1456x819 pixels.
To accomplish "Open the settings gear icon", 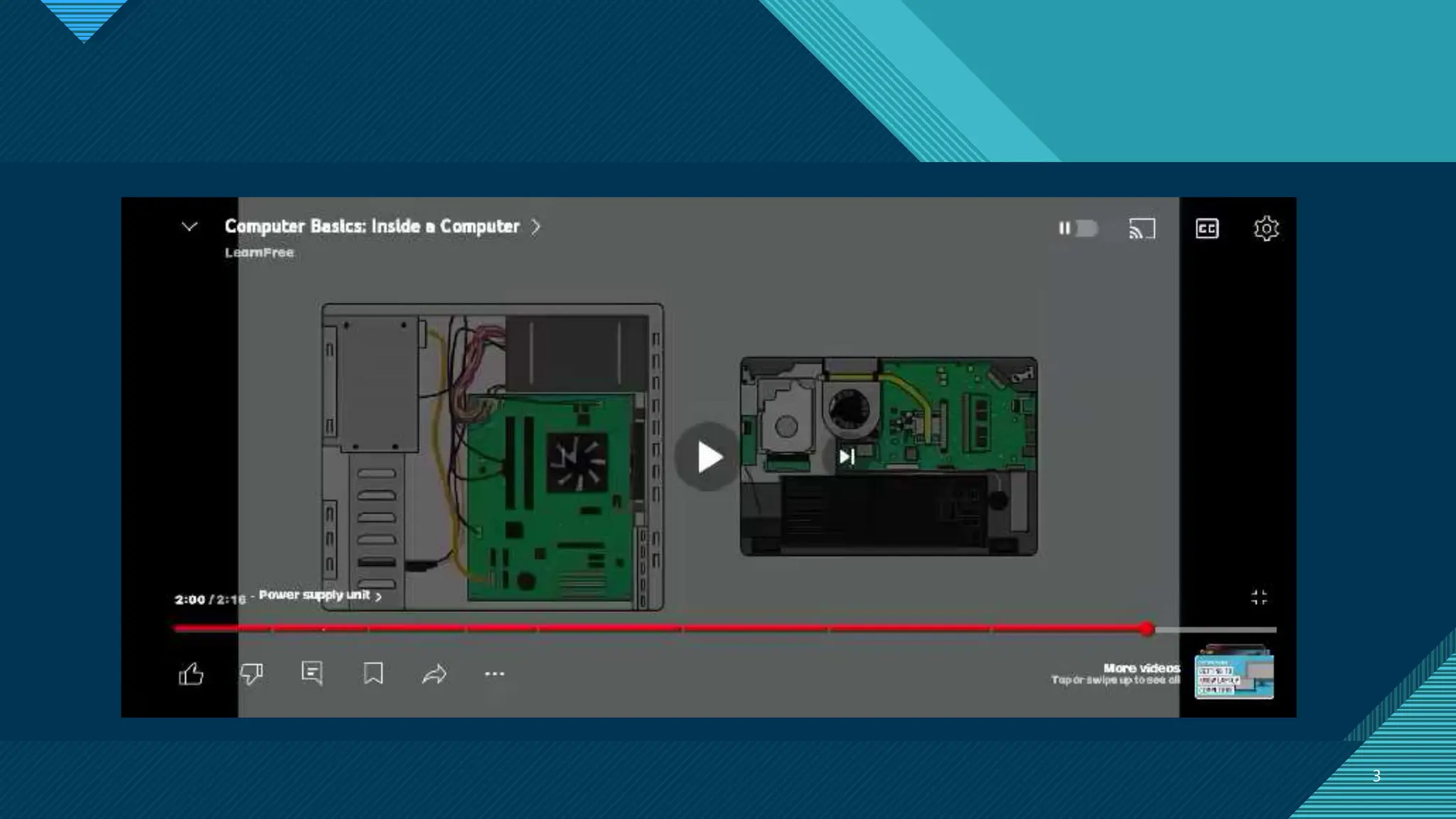I will coord(1266,229).
